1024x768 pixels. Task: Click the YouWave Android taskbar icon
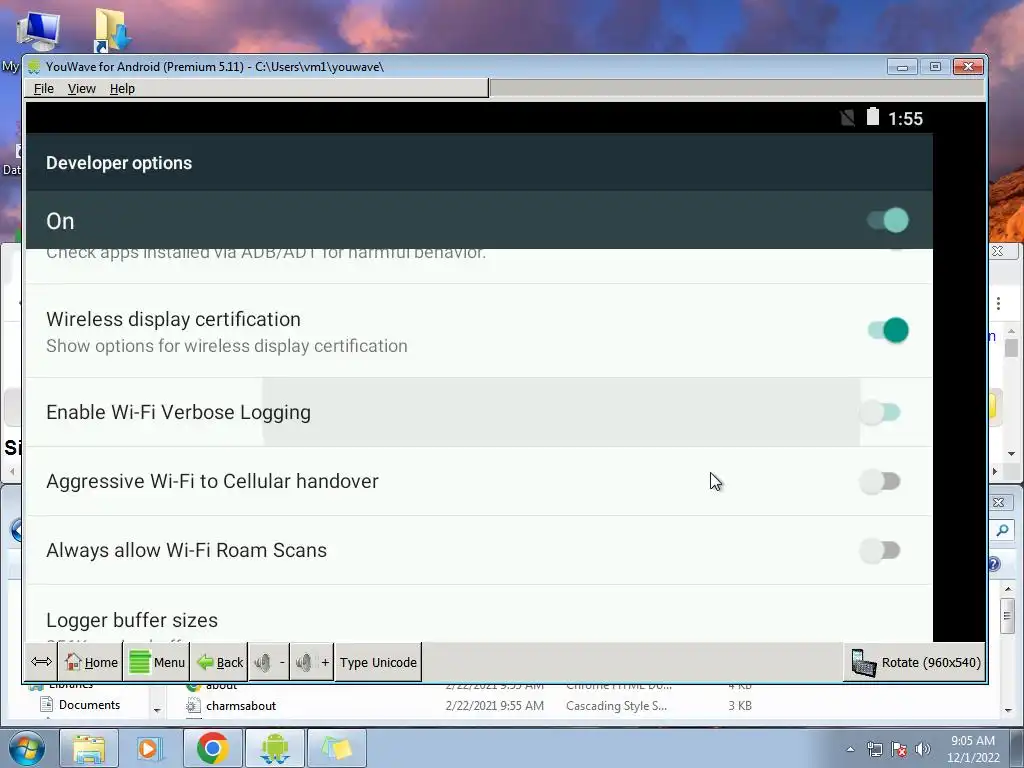[274, 748]
